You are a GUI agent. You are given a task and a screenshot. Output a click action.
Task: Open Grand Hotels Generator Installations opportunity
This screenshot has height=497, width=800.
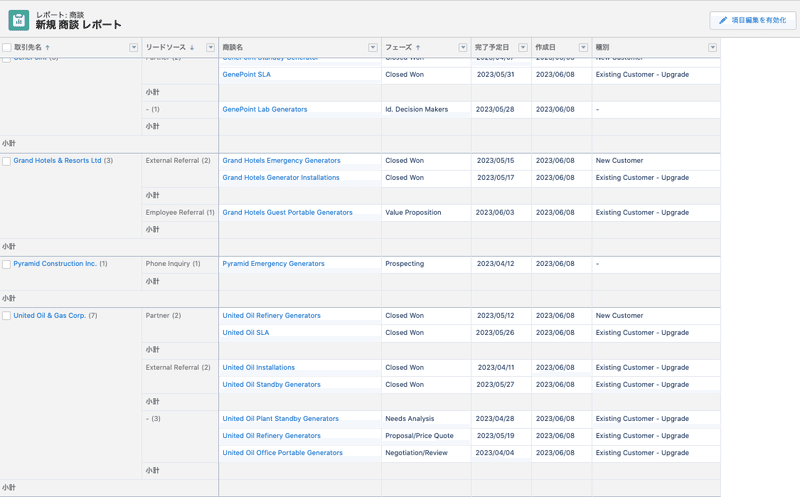pos(281,178)
